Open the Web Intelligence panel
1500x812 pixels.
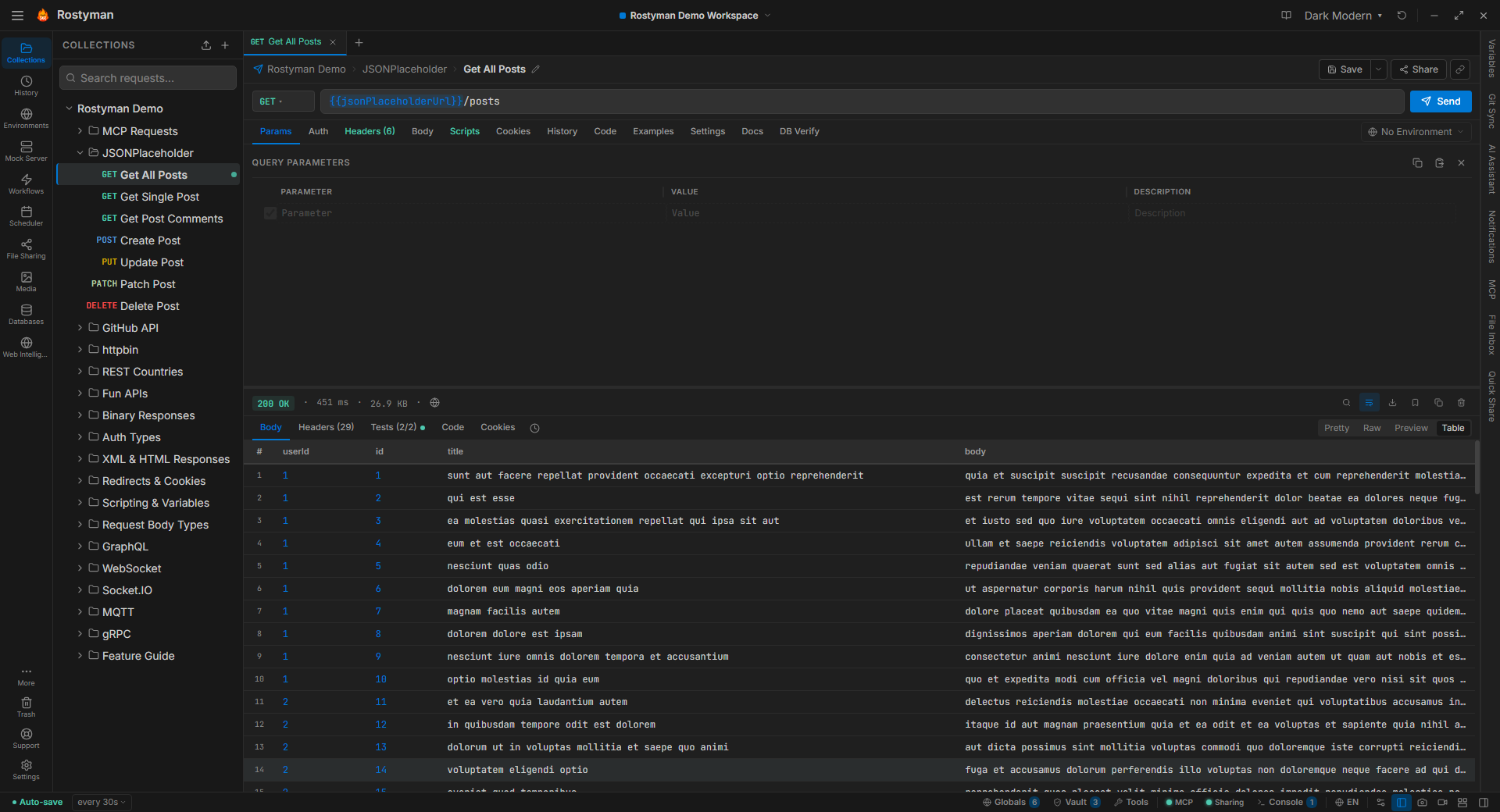pos(26,347)
